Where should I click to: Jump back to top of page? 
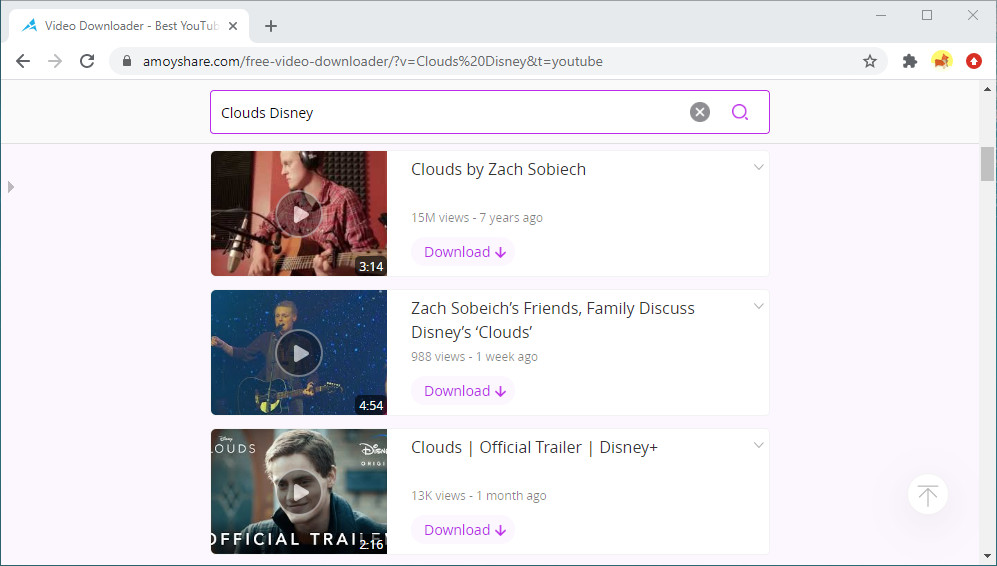tap(928, 494)
